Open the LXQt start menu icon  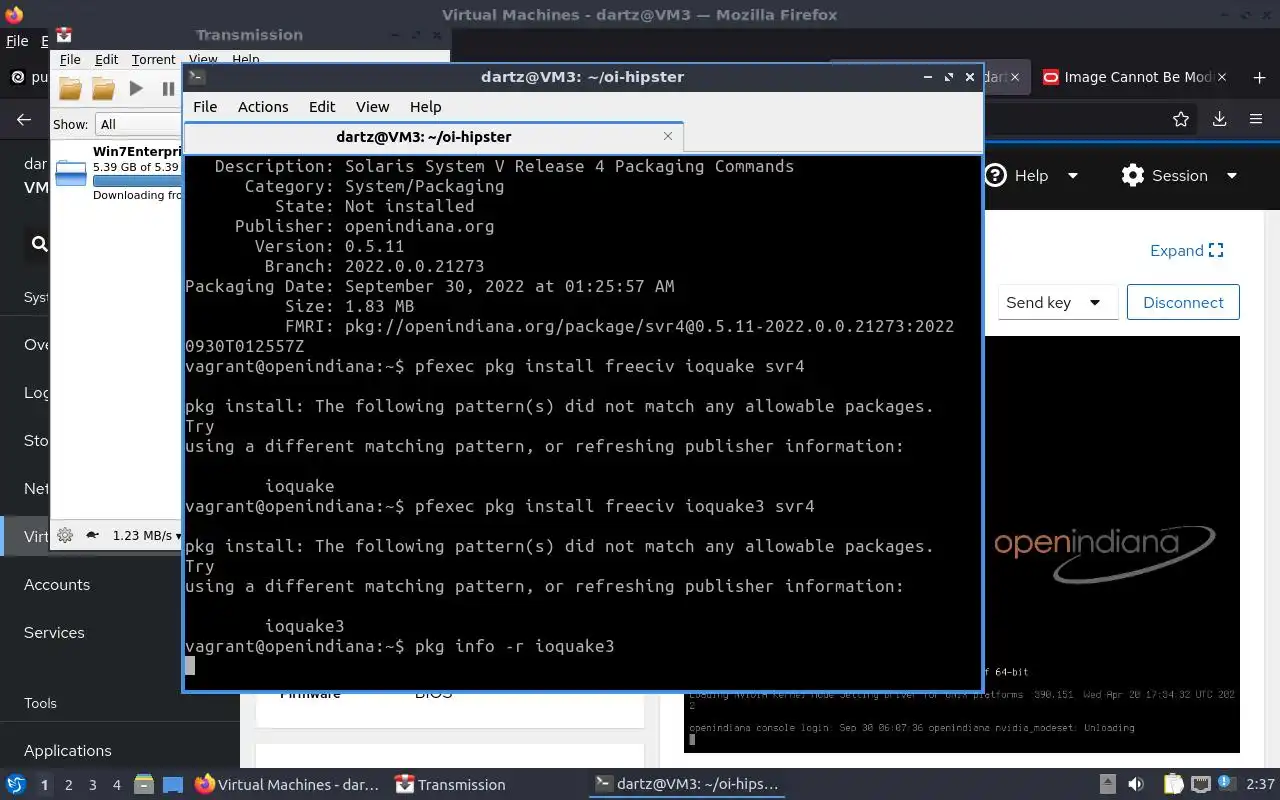[x=16, y=784]
